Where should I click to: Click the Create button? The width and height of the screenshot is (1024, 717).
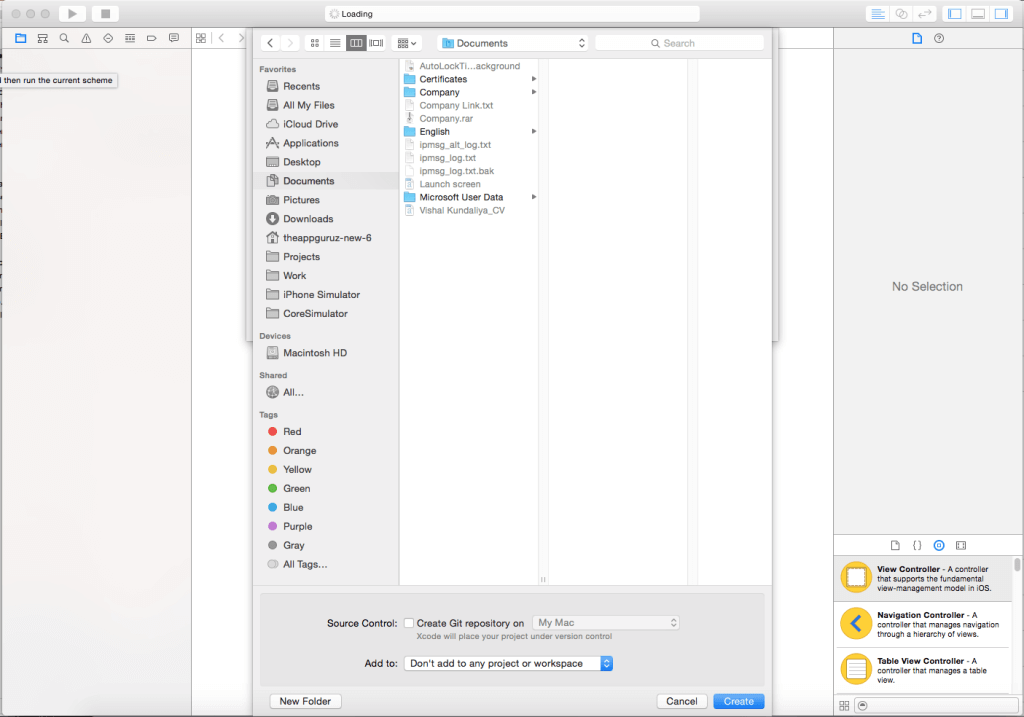[739, 701]
